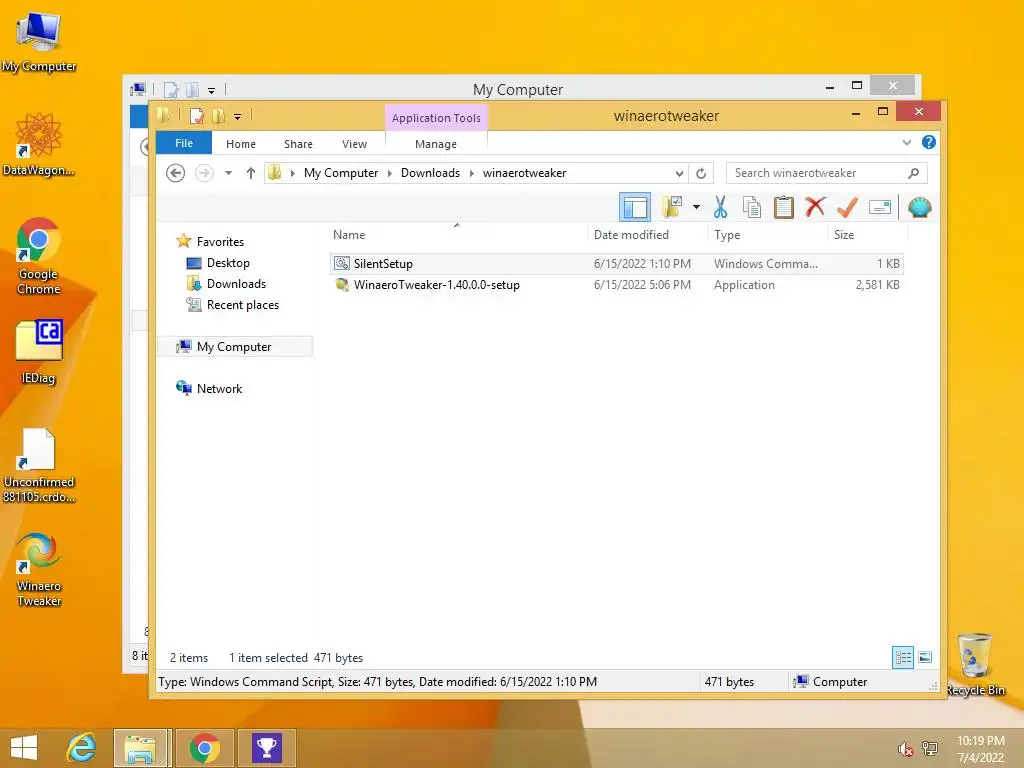Open the DataWagon desktop shortcut
1024x768 pixels.
[39, 144]
